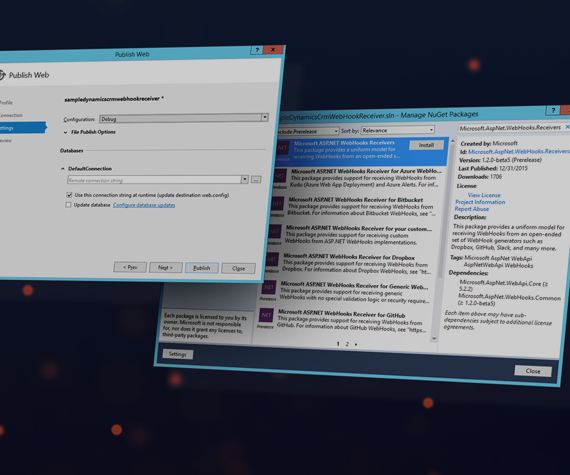Select the Settings tab in publish sidebar
The image size is (570, 475).
pyautogui.click(x=23, y=128)
